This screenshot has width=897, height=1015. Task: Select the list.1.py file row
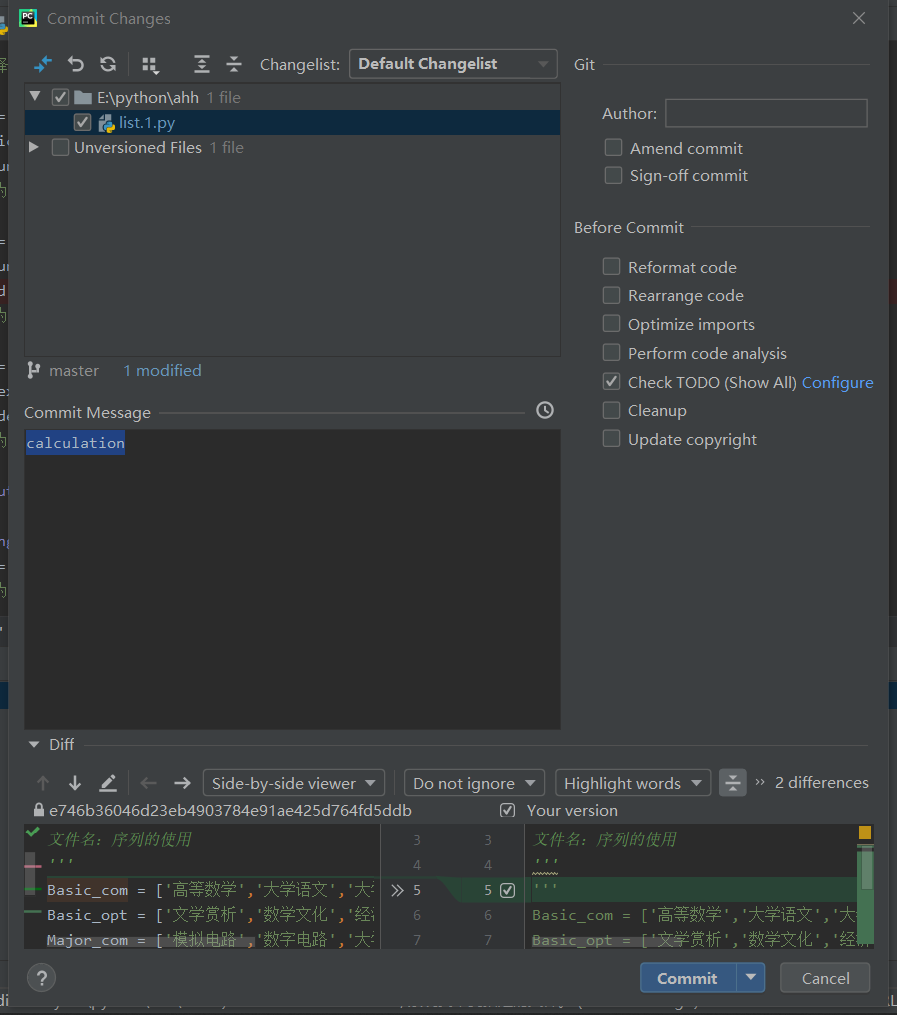(293, 122)
